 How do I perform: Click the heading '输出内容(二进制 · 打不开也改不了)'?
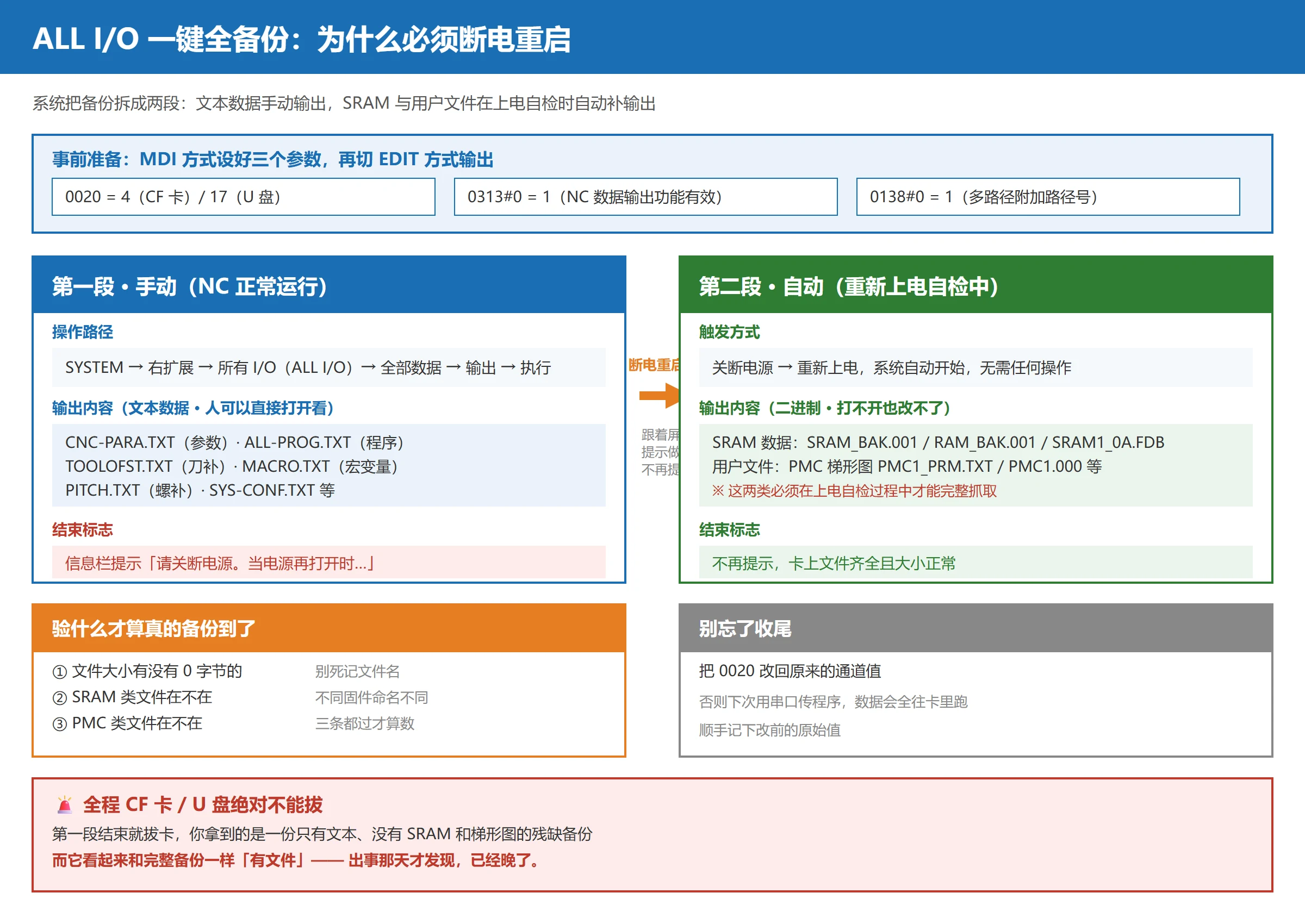click(x=825, y=408)
